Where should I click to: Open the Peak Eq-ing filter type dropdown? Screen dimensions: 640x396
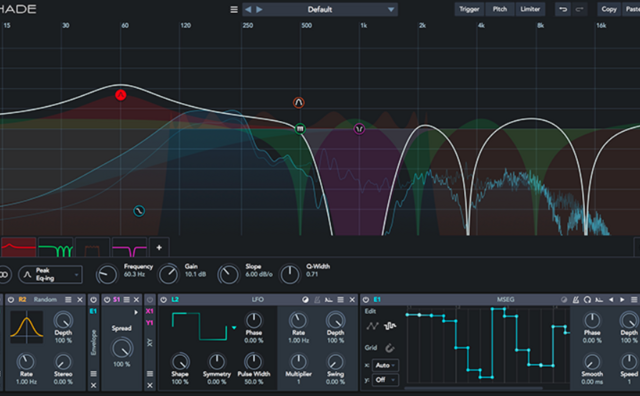pos(50,274)
